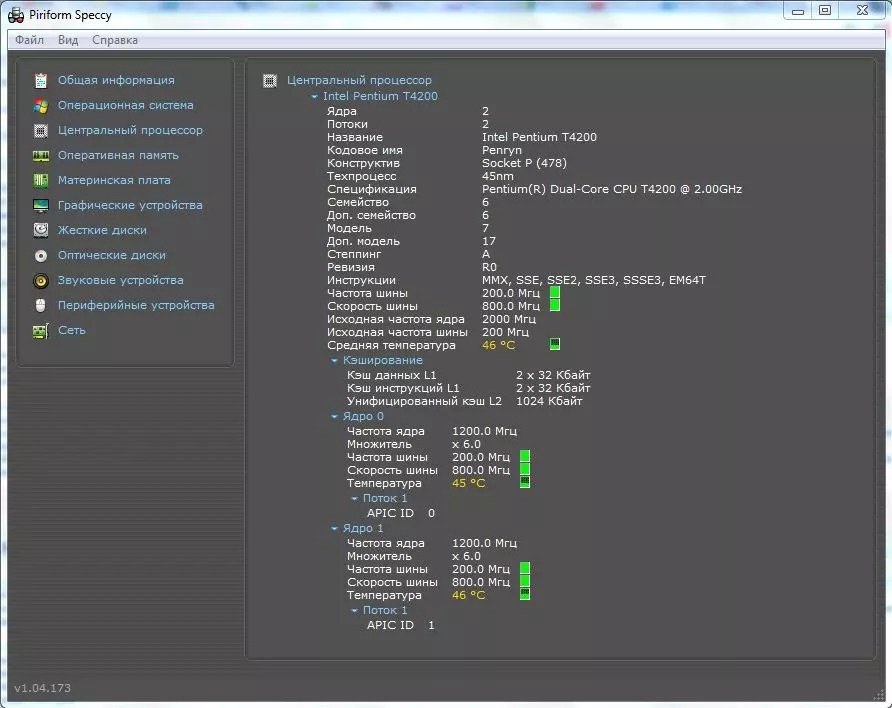
Task: Click the v1.04.173 version label
Action: tap(42, 688)
